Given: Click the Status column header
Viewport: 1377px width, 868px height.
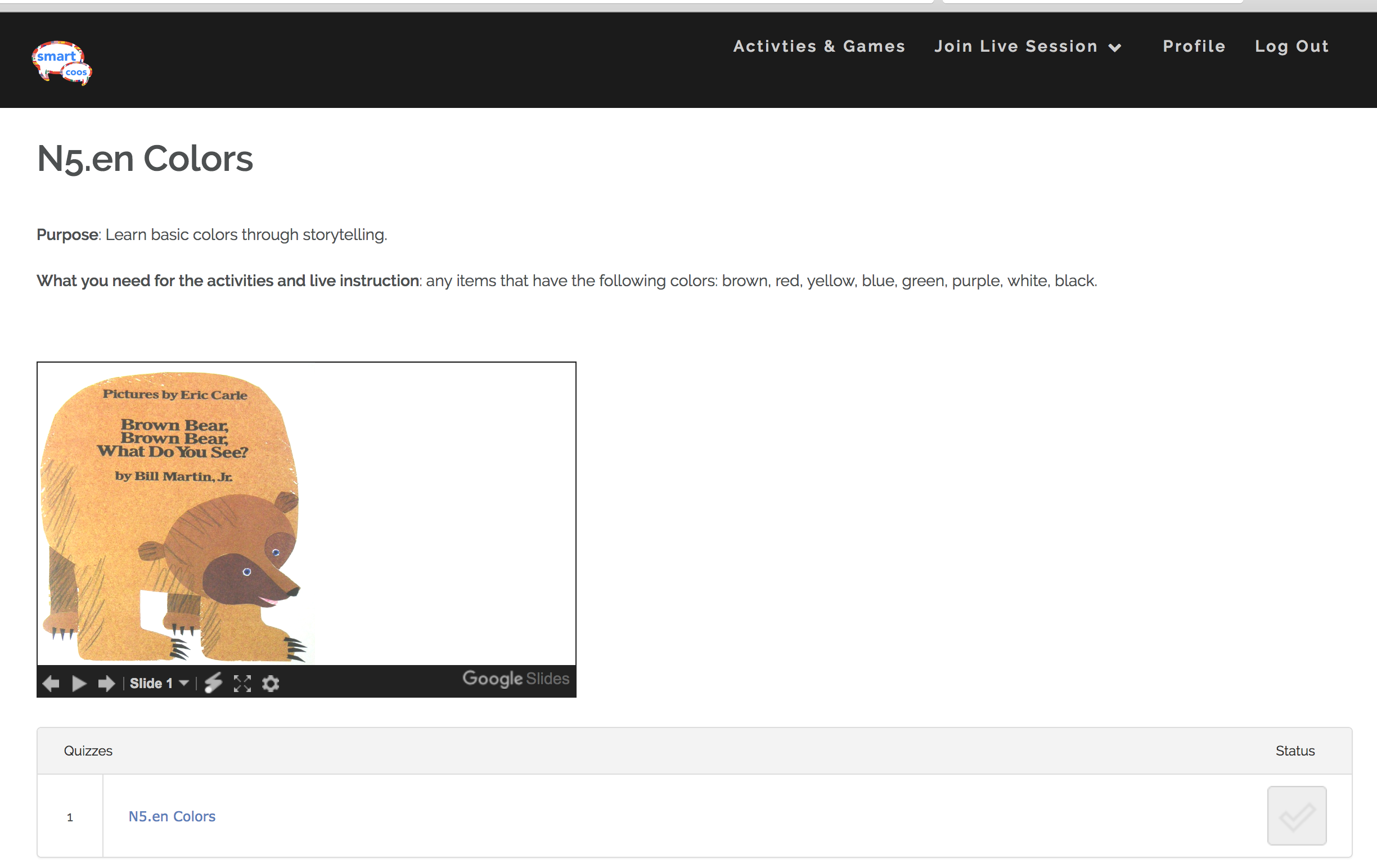Looking at the screenshot, I should point(1295,751).
